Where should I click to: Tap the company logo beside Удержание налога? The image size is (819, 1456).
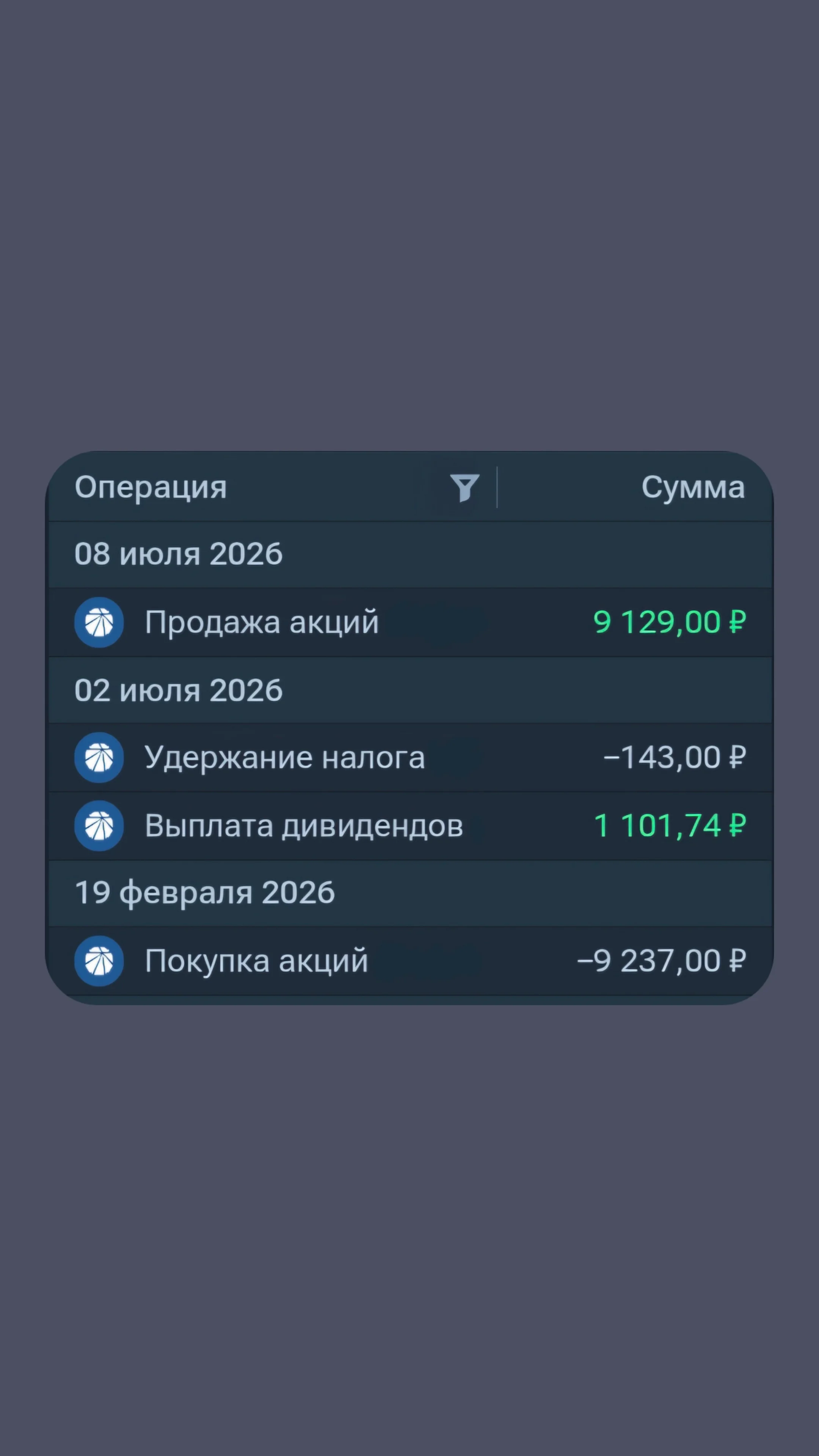tap(99, 758)
